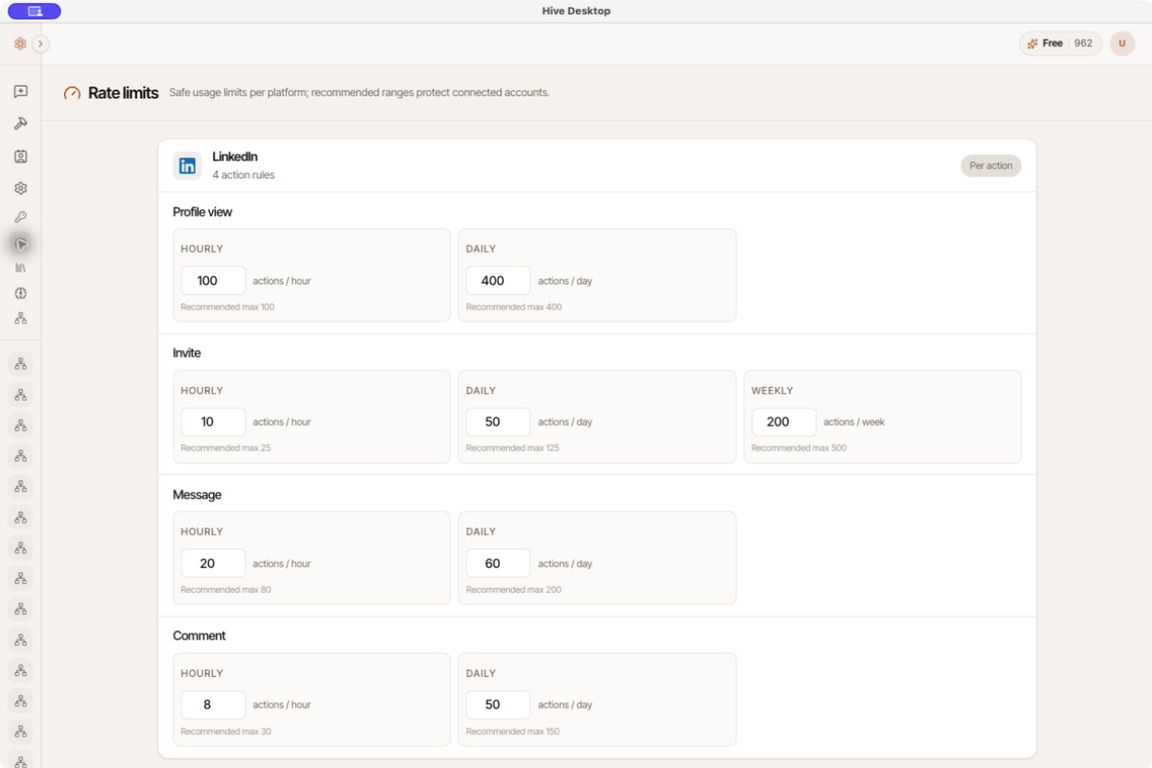The image size is (1152, 768).
Task: Click 'Recommended max 100' under Profile view
Action: [x=228, y=307]
